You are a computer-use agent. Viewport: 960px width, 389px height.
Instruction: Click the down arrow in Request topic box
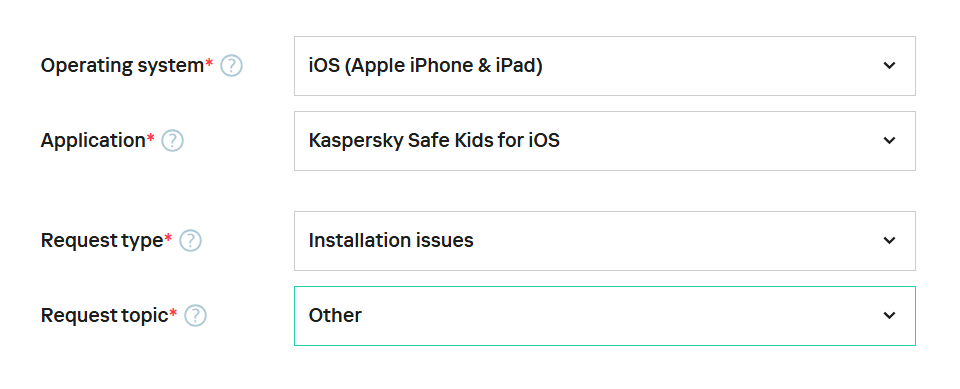pyautogui.click(x=890, y=316)
